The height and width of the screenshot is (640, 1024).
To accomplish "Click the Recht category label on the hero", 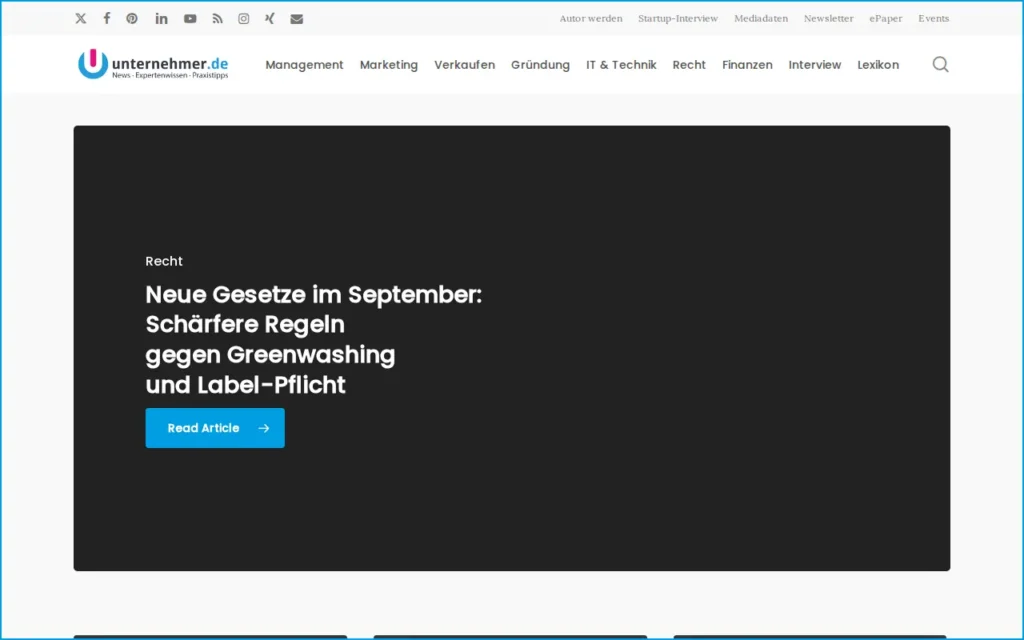I will click(x=164, y=261).
